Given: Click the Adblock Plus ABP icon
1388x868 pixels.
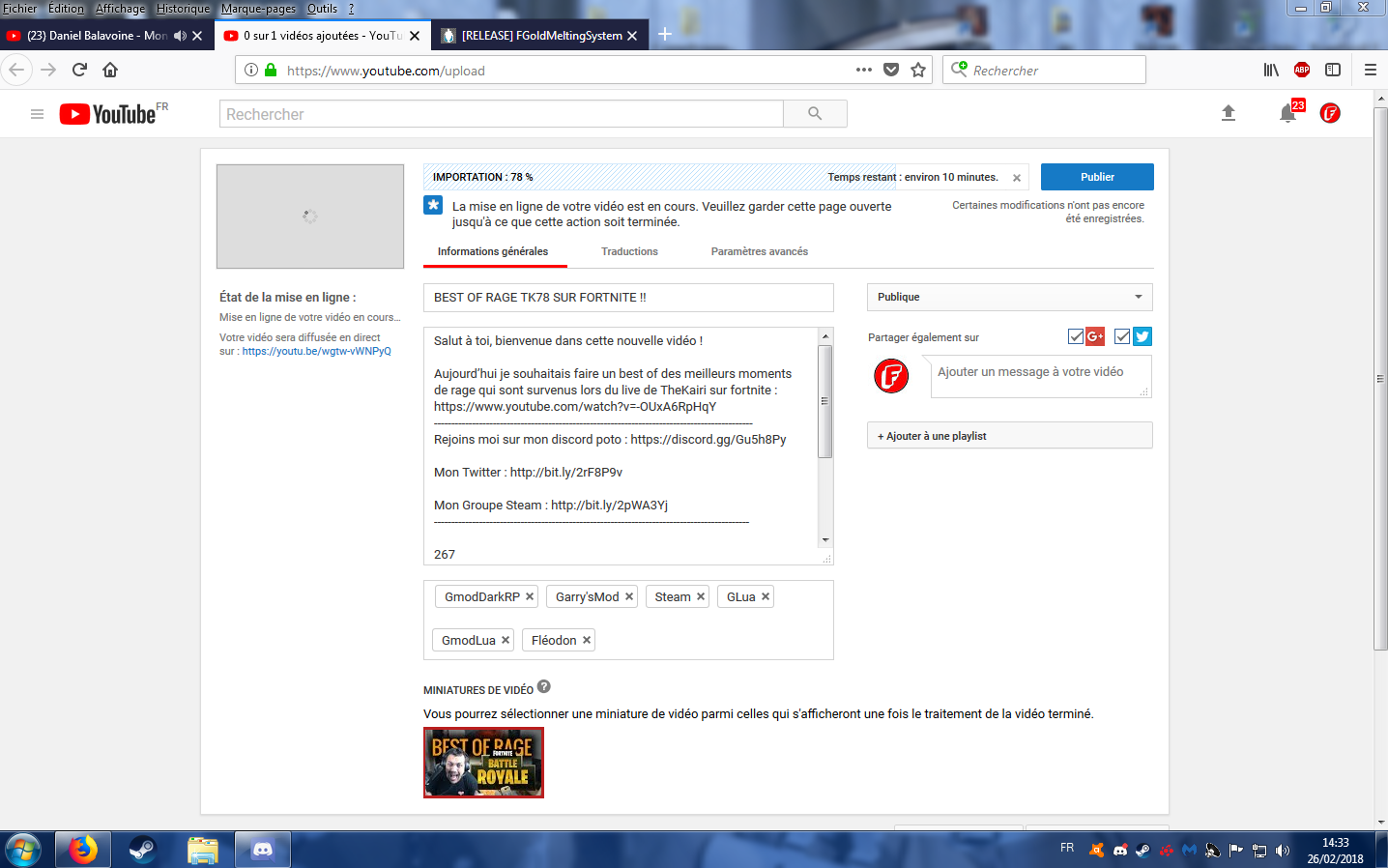Looking at the screenshot, I should [1302, 70].
